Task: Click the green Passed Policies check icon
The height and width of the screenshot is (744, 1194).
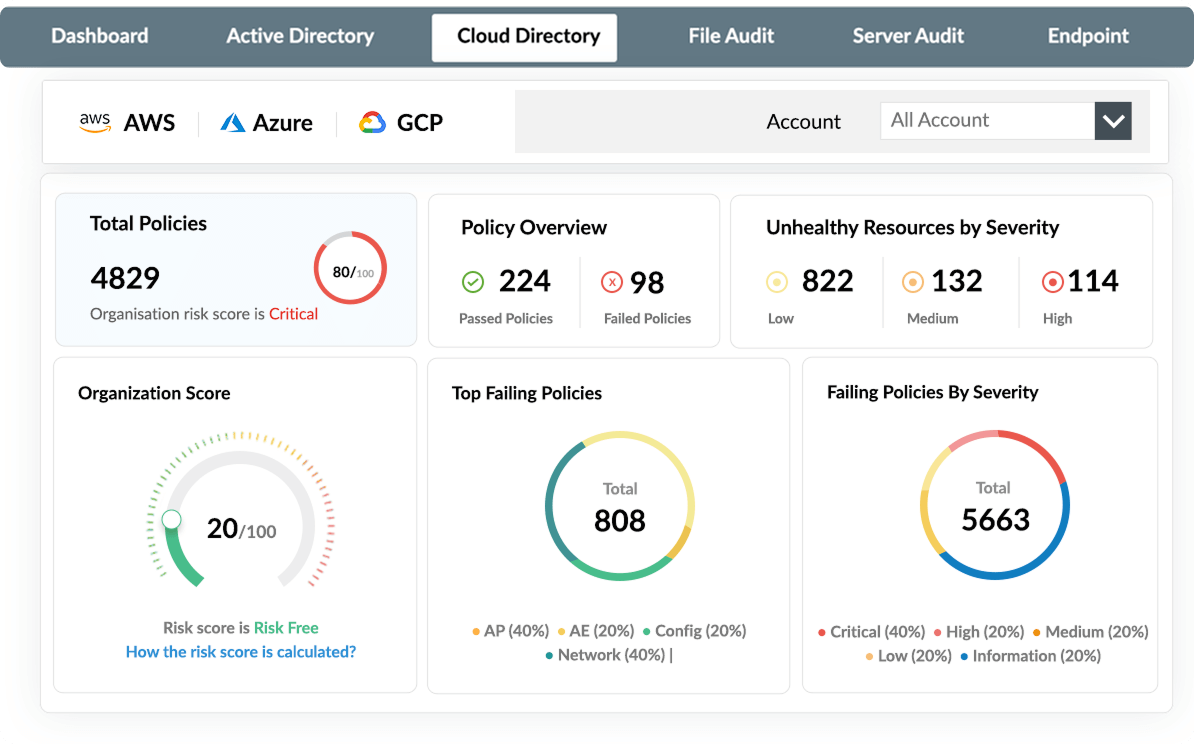Action: [x=473, y=281]
